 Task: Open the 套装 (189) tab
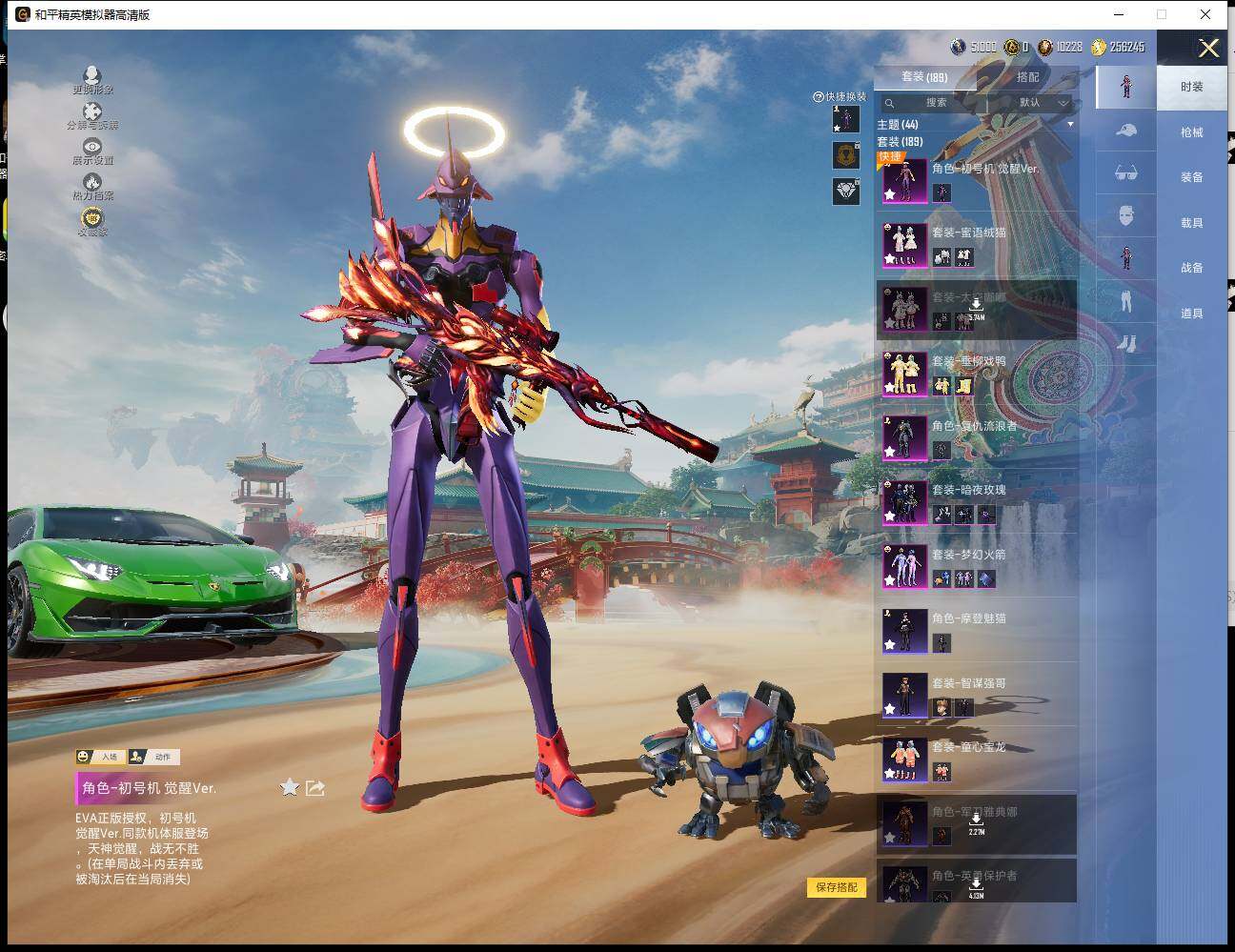pos(924,77)
